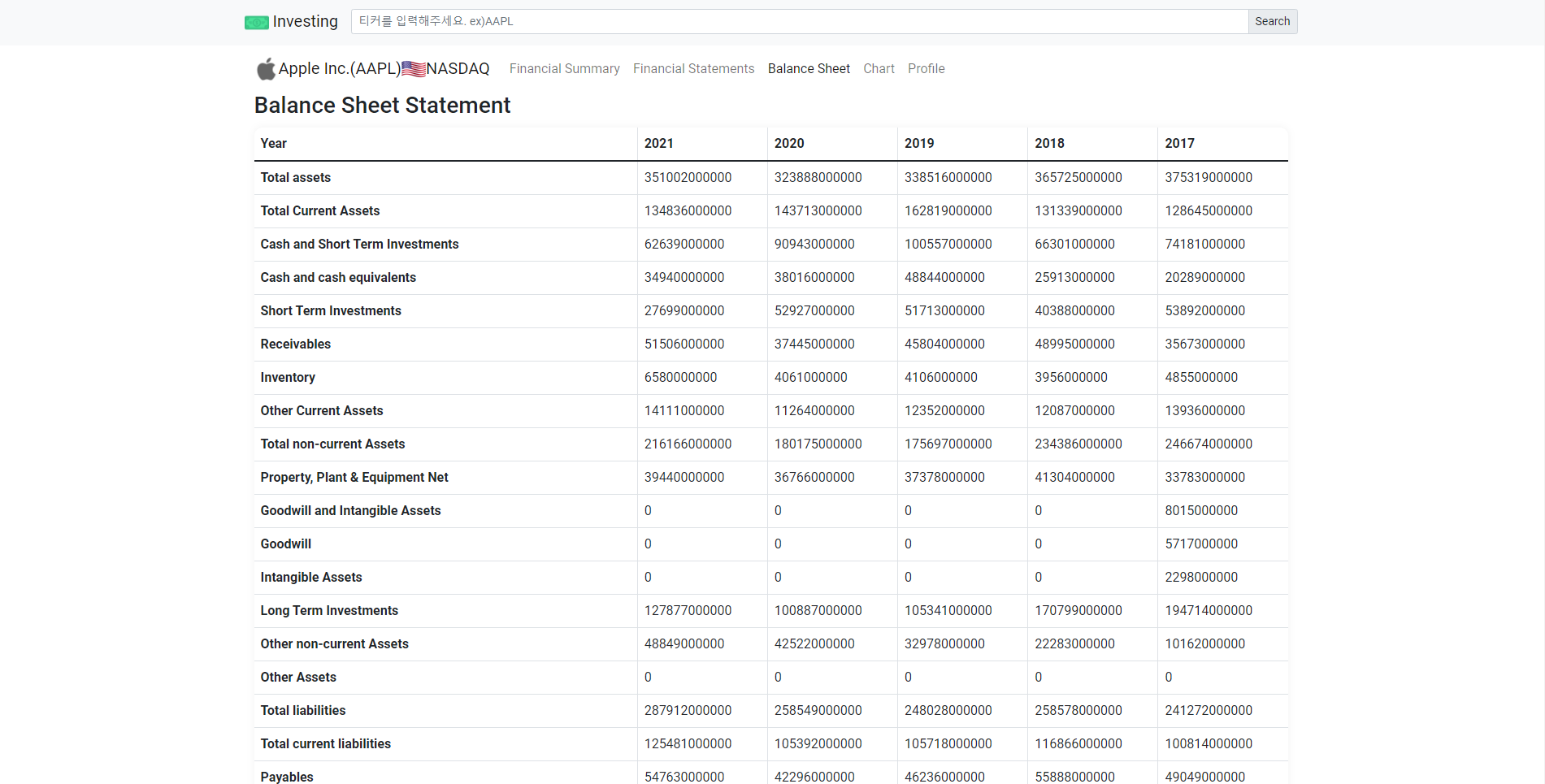Click the green Investing logo icon

pyautogui.click(x=256, y=22)
